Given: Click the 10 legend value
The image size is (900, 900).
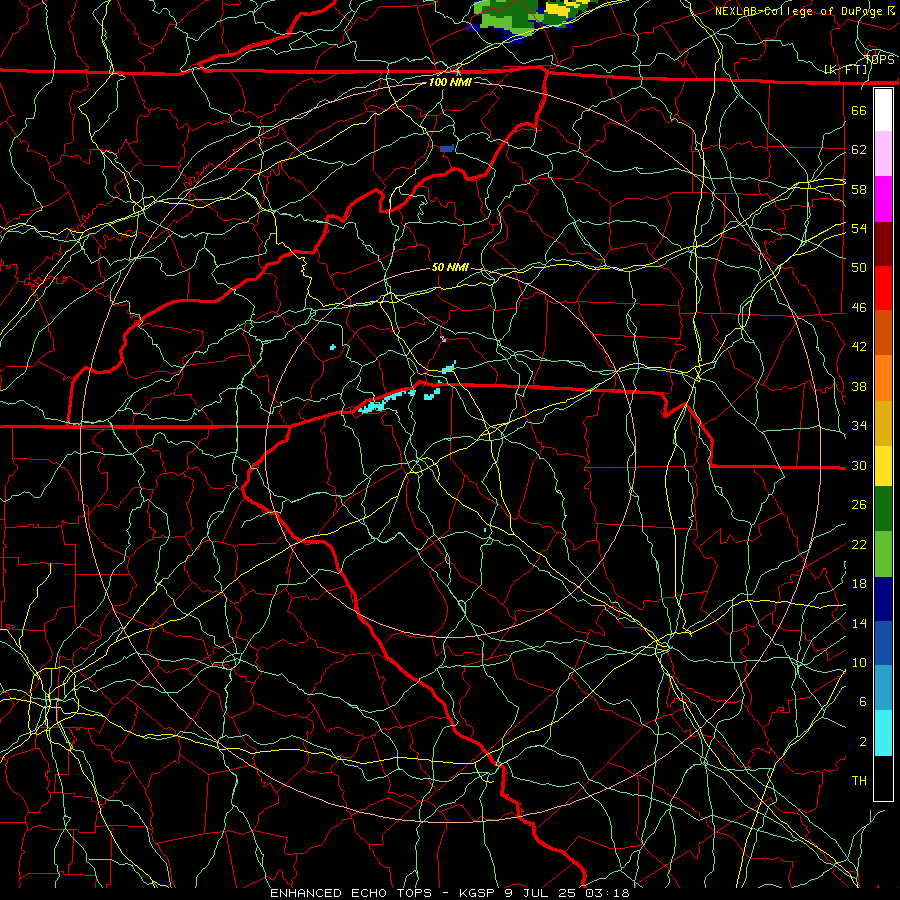Looking at the screenshot, I should [x=859, y=662].
